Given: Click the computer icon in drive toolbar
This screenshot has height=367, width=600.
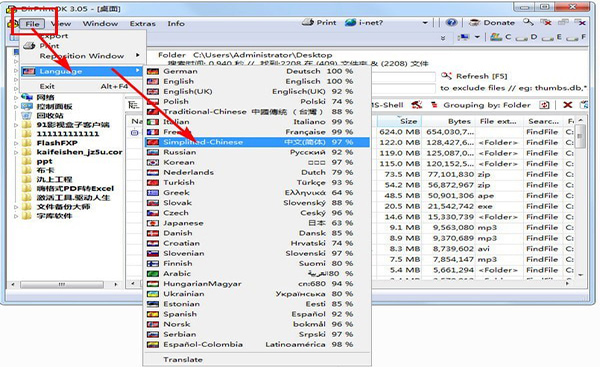Looking at the screenshot, I should click(463, 37).
